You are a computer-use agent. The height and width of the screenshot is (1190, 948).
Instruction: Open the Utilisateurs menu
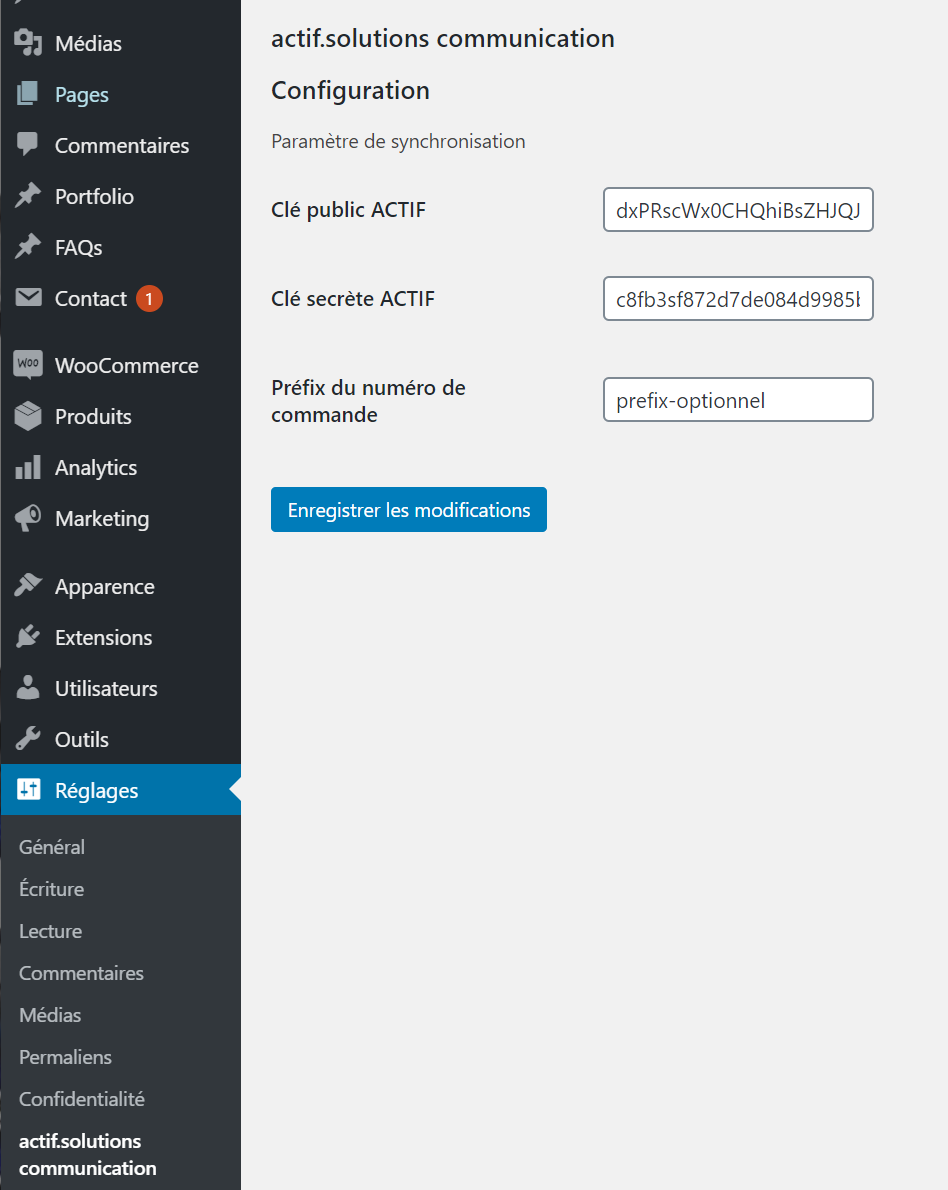point(105,689)
